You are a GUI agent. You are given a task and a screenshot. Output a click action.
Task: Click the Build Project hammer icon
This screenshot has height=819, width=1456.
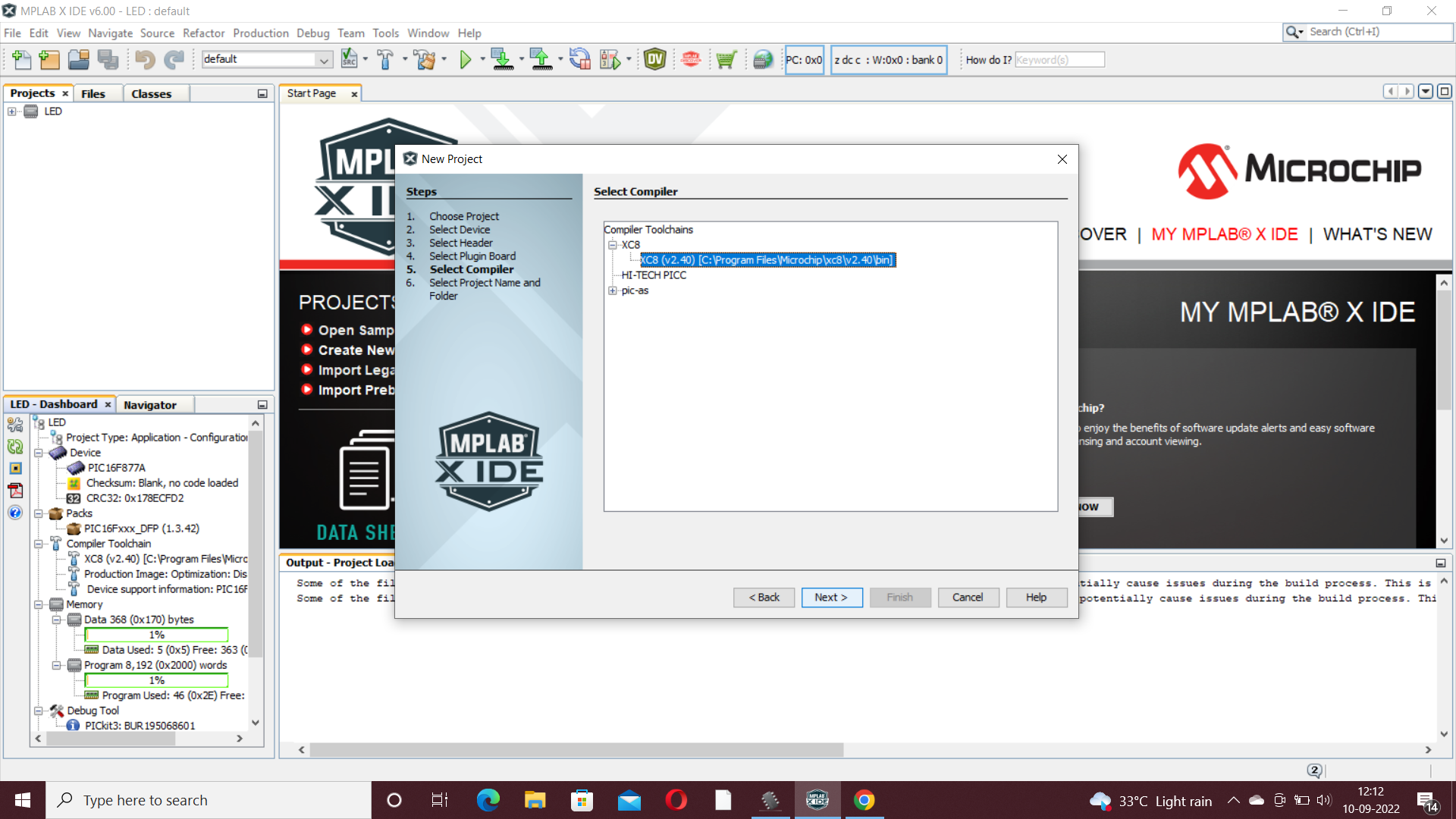pyautogui.click(x=385, y=59)
